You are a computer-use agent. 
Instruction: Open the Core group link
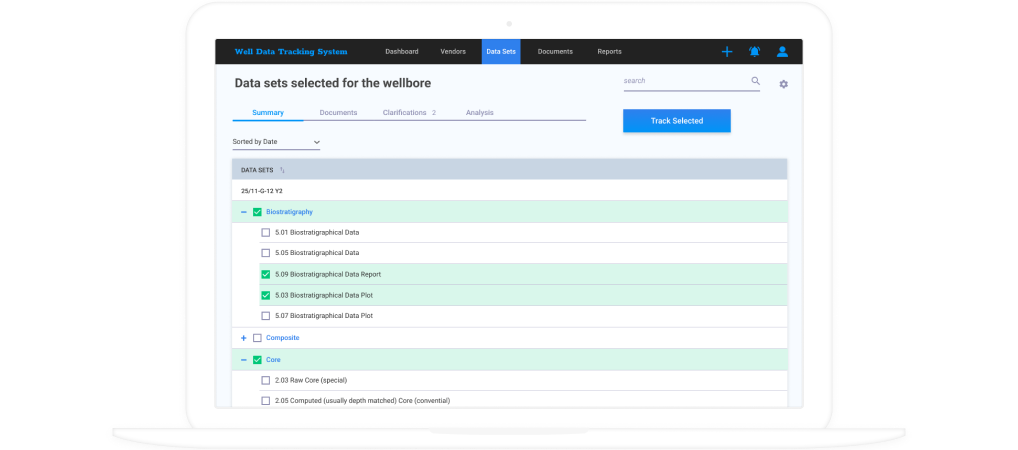pyautogui.click(x=273, y=360)
